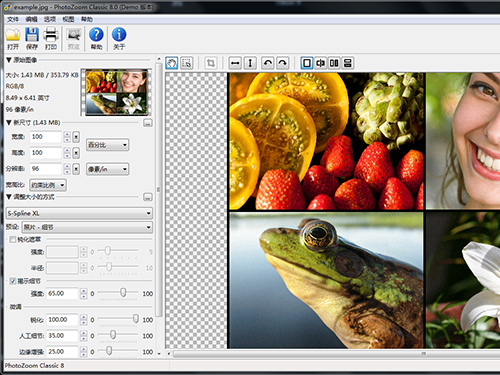Print using the 打印 printer icon
Viewport: 500px width, 375px height.
51,39
